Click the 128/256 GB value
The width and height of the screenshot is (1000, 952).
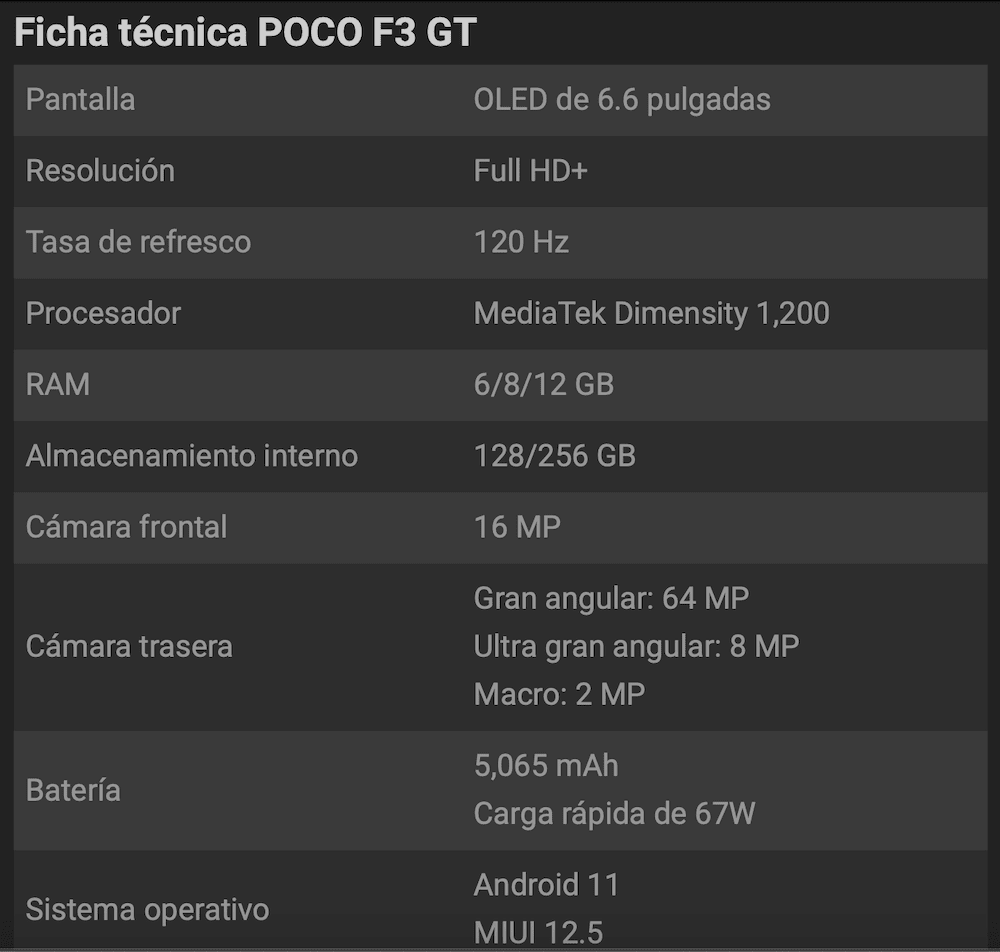pos(554,456)
